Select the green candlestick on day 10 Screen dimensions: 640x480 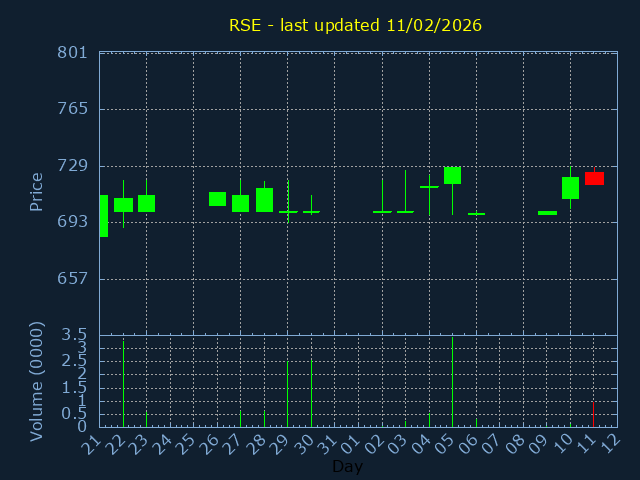(570, 188)
